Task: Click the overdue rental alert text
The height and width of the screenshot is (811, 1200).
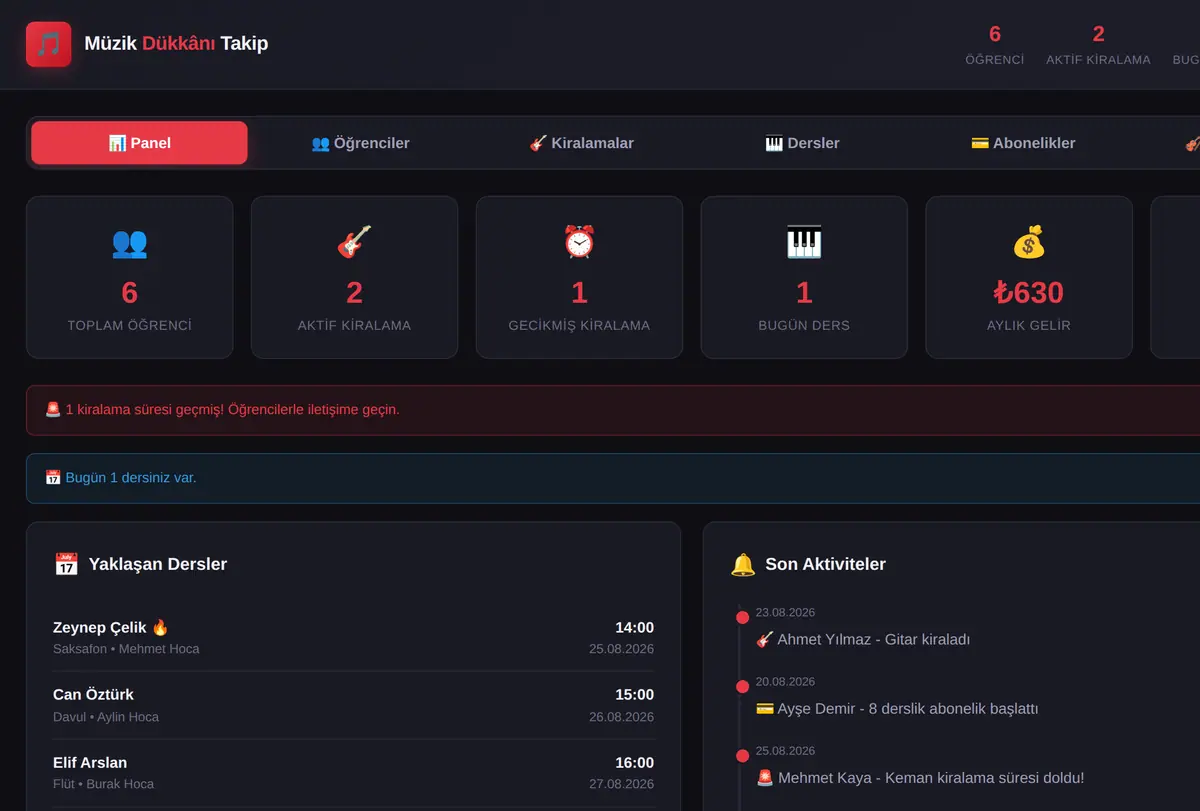Action: (232, 409)
